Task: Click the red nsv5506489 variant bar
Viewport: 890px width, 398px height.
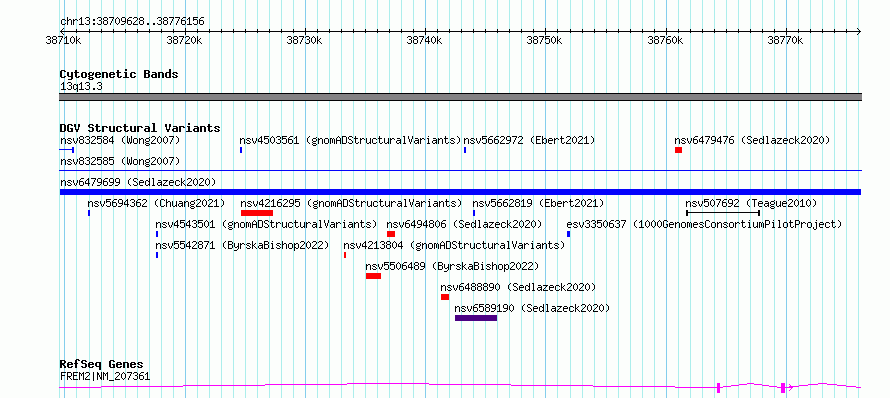Action: [x=373, y=276]
